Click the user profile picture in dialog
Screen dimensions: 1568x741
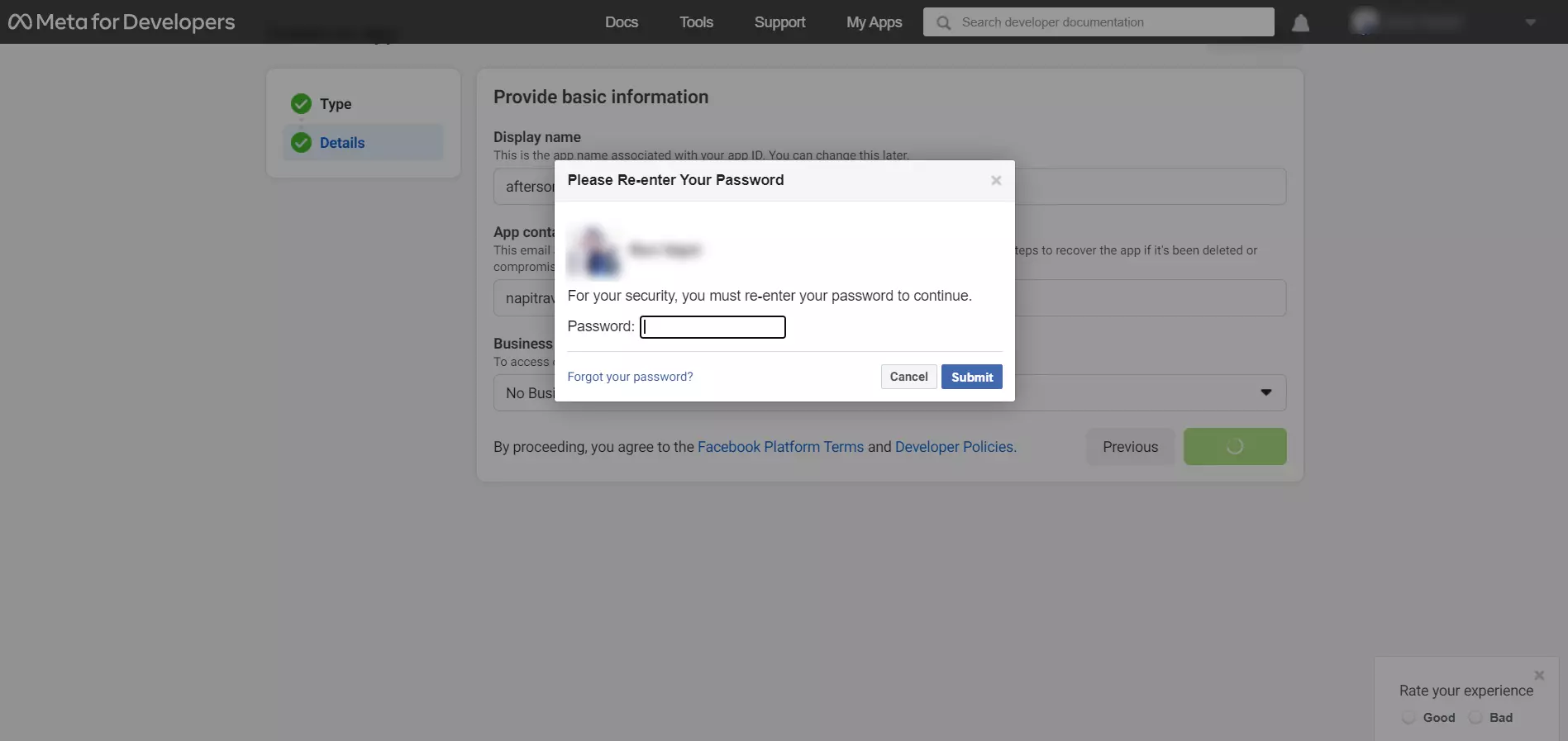click(x=593, y=250)
